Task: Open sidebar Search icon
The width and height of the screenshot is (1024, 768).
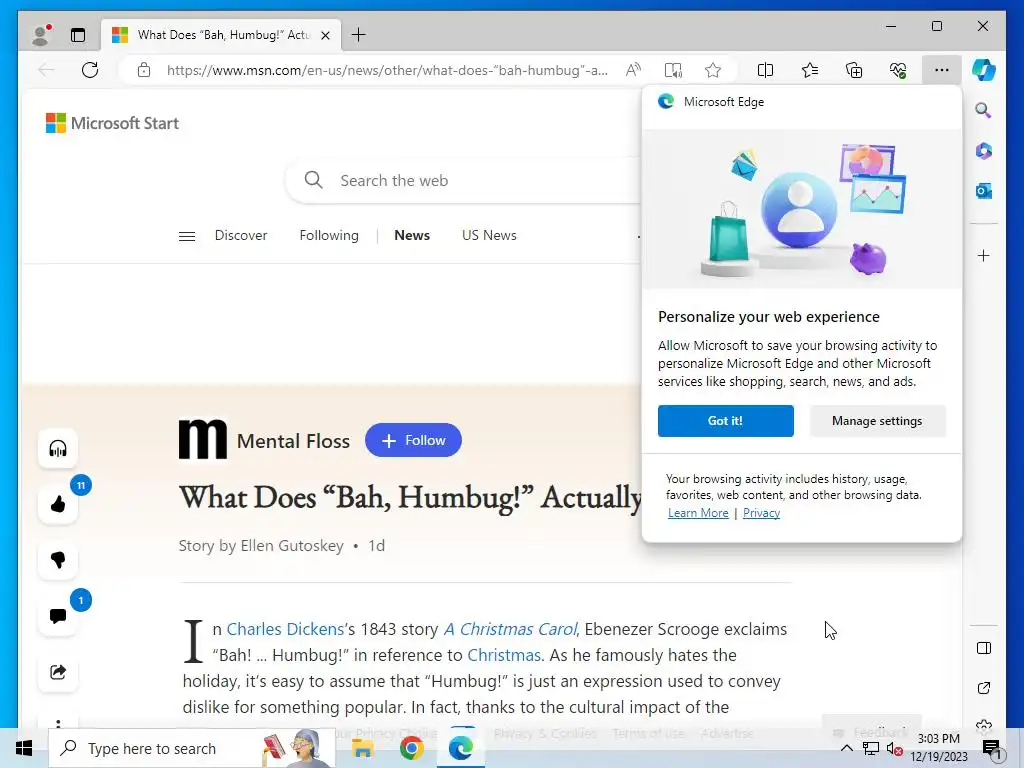Action: (x=984, y=110)
